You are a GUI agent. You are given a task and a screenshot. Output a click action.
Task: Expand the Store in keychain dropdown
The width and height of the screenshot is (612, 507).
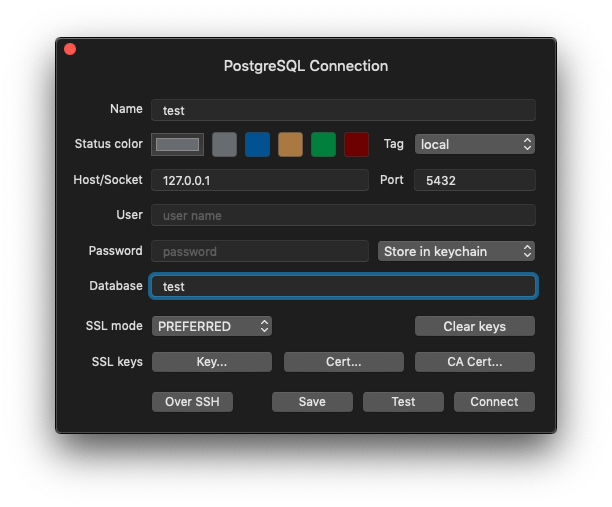tap(456, 251)
